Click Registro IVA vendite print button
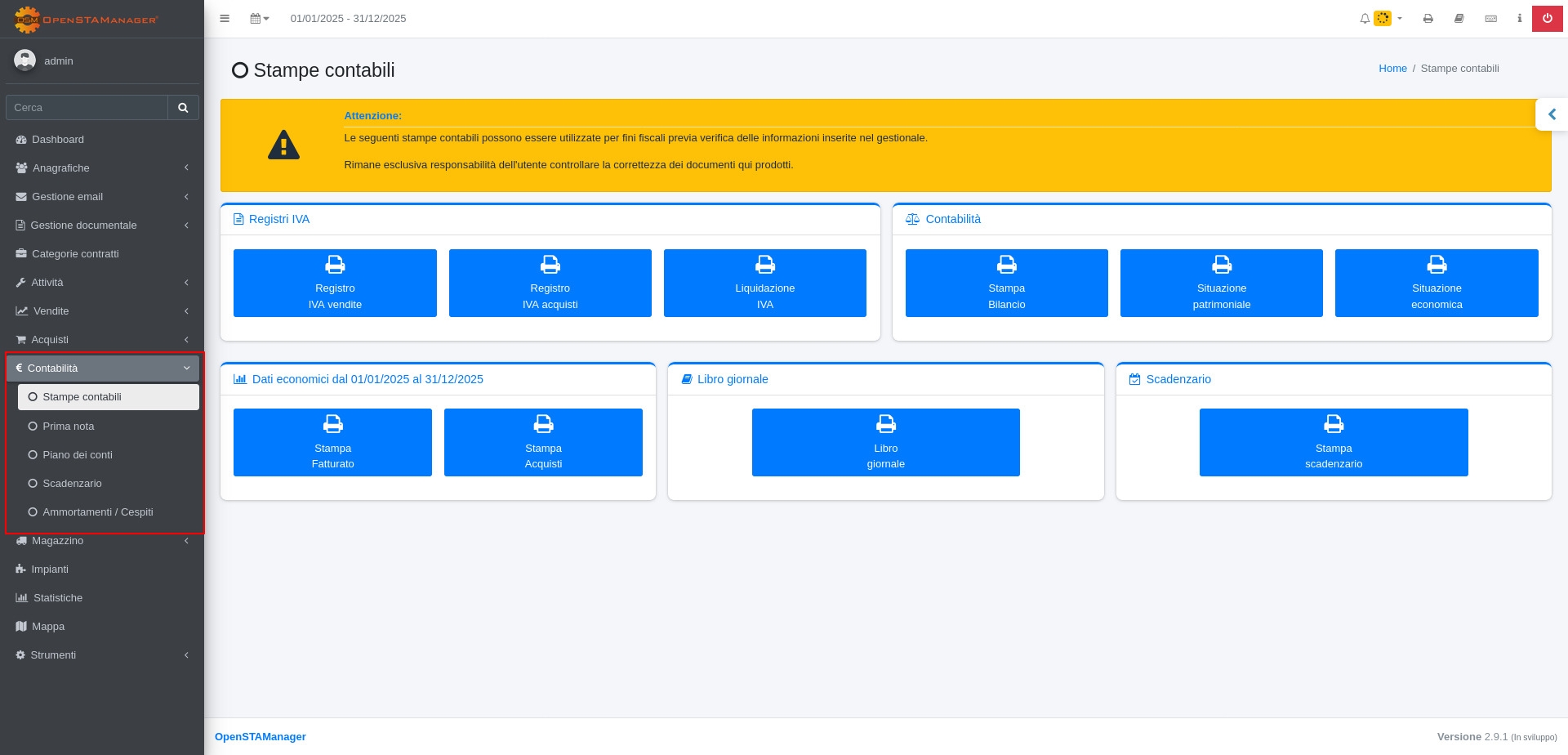The image size is (1568, 755). (335, 284)
